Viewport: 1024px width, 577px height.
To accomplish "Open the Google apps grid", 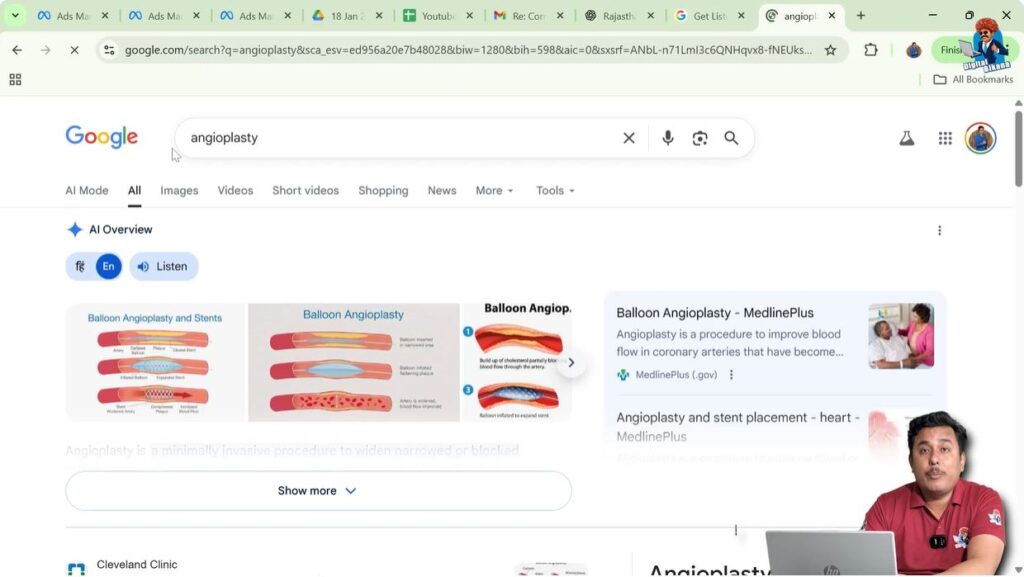I will point(944,138).
